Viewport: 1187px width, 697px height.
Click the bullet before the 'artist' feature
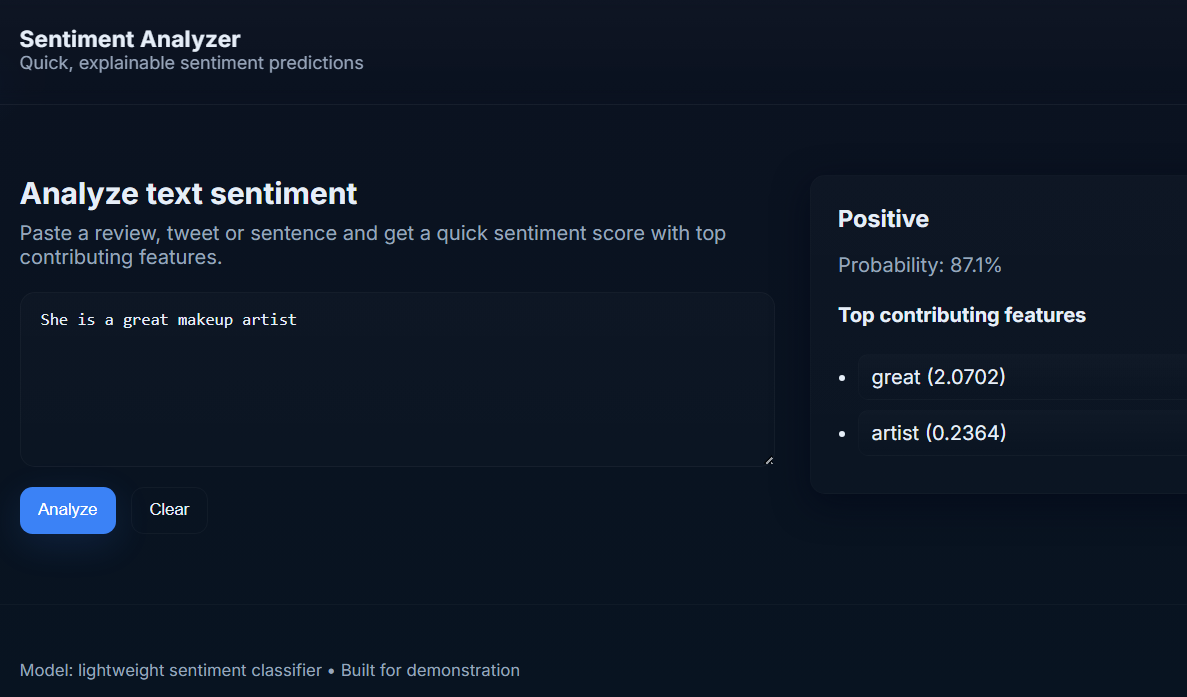[x=842, y=434]
